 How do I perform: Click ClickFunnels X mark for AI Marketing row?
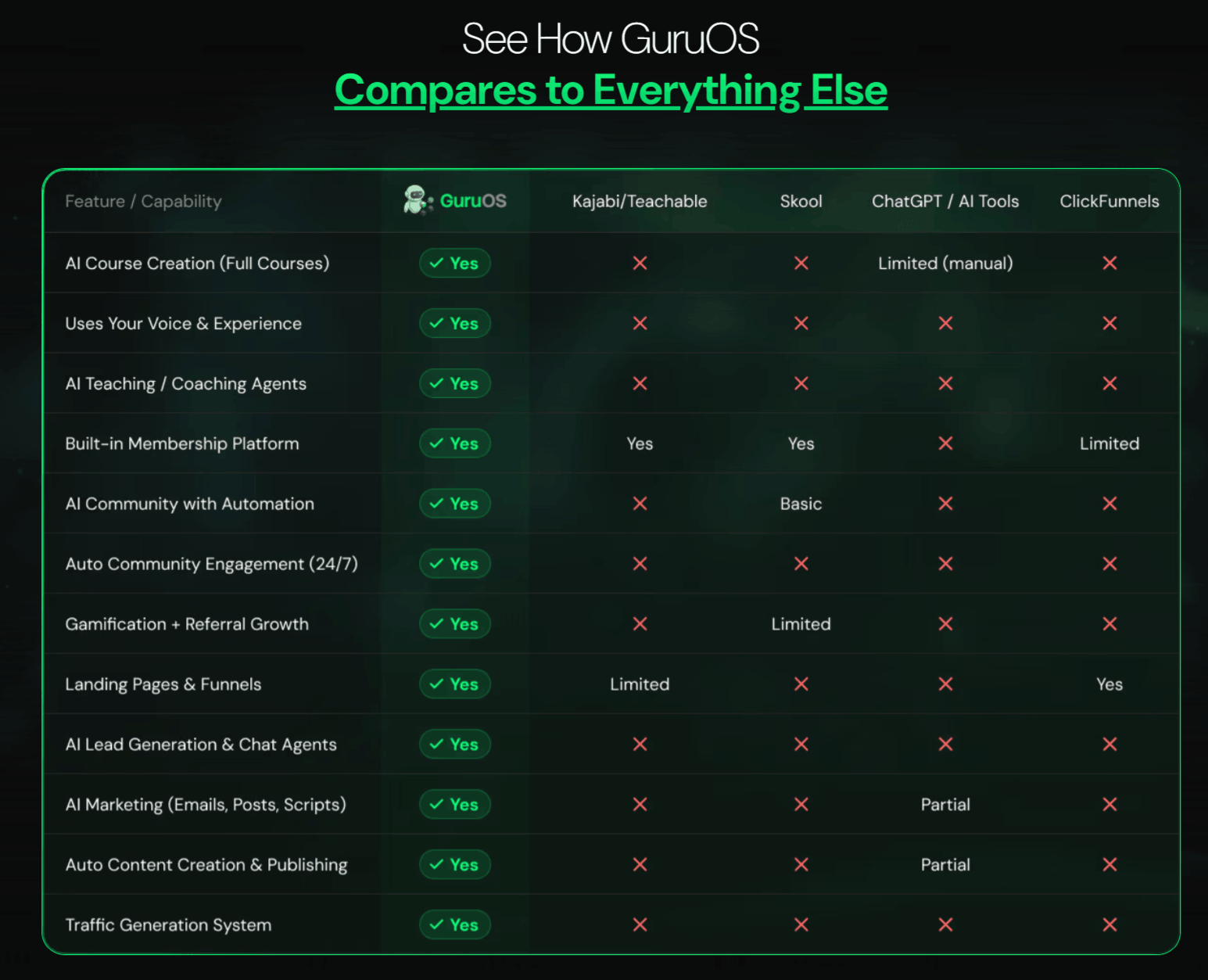[1109, 804]
